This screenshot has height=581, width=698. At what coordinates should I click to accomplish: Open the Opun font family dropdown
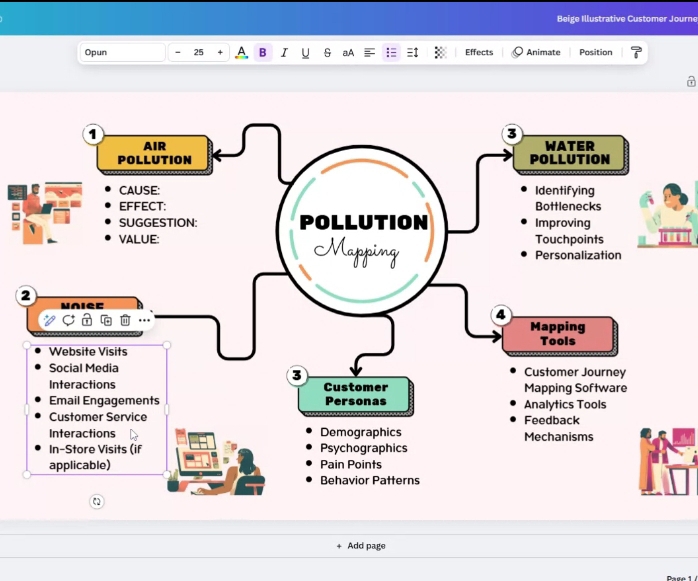tap(122, 52)
